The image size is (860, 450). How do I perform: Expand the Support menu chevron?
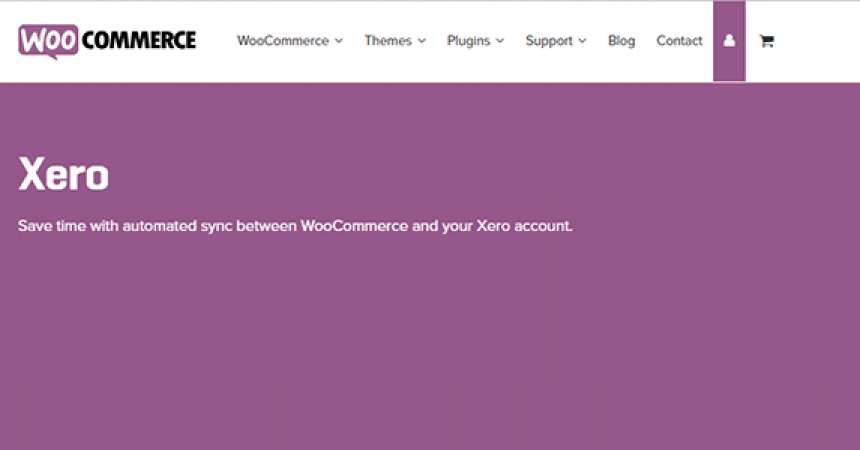pos(582,41)
